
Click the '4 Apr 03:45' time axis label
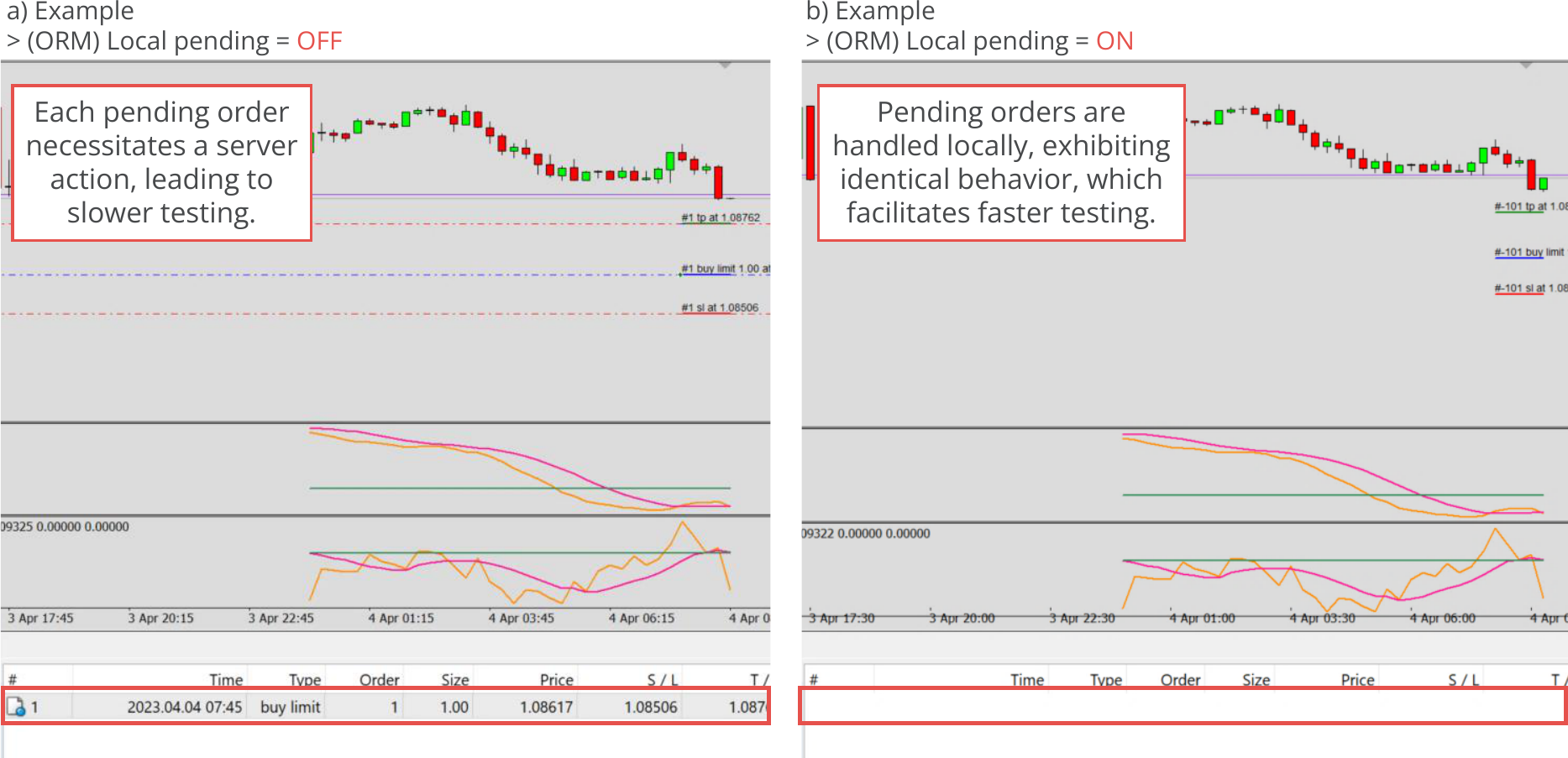[x=522, y=618]
